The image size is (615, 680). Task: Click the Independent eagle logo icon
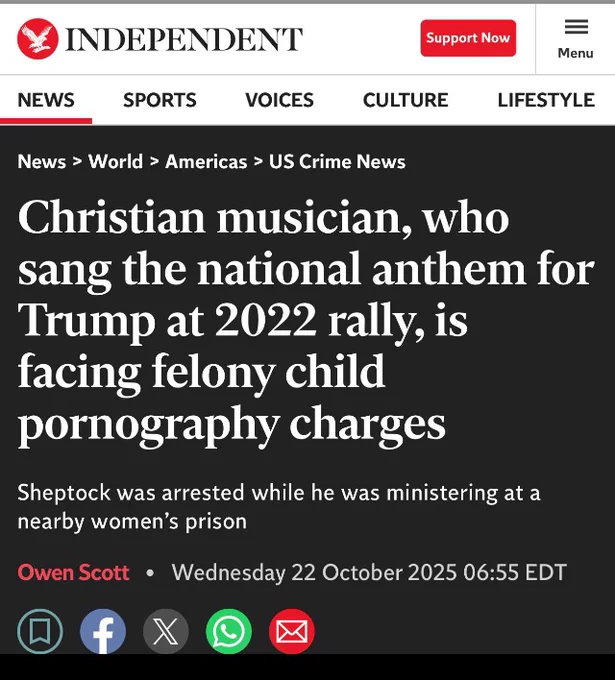tap(37, 39)
